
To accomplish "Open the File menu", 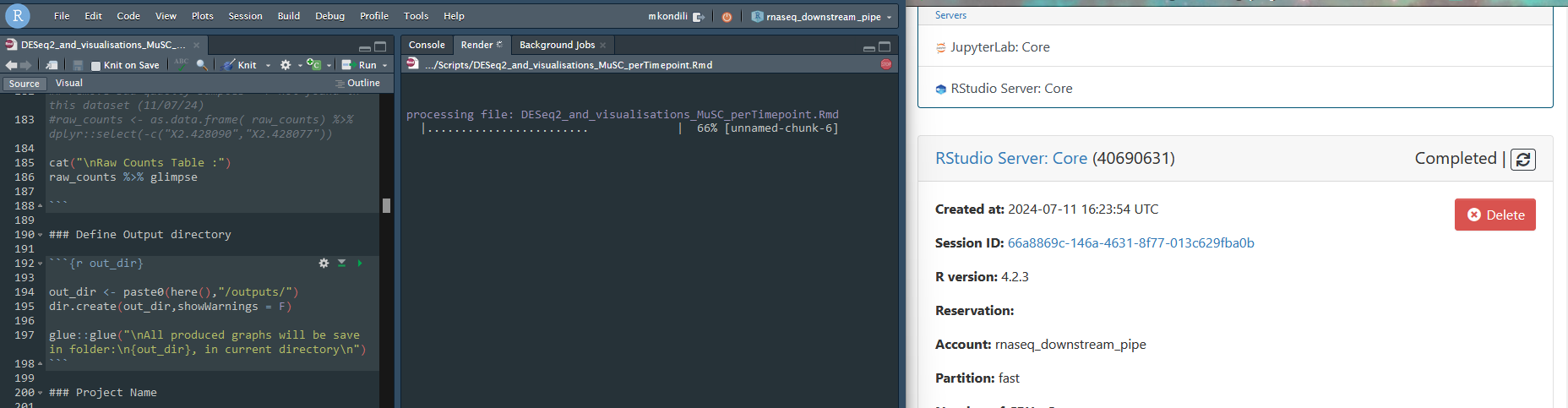I will tap(62, 16).
